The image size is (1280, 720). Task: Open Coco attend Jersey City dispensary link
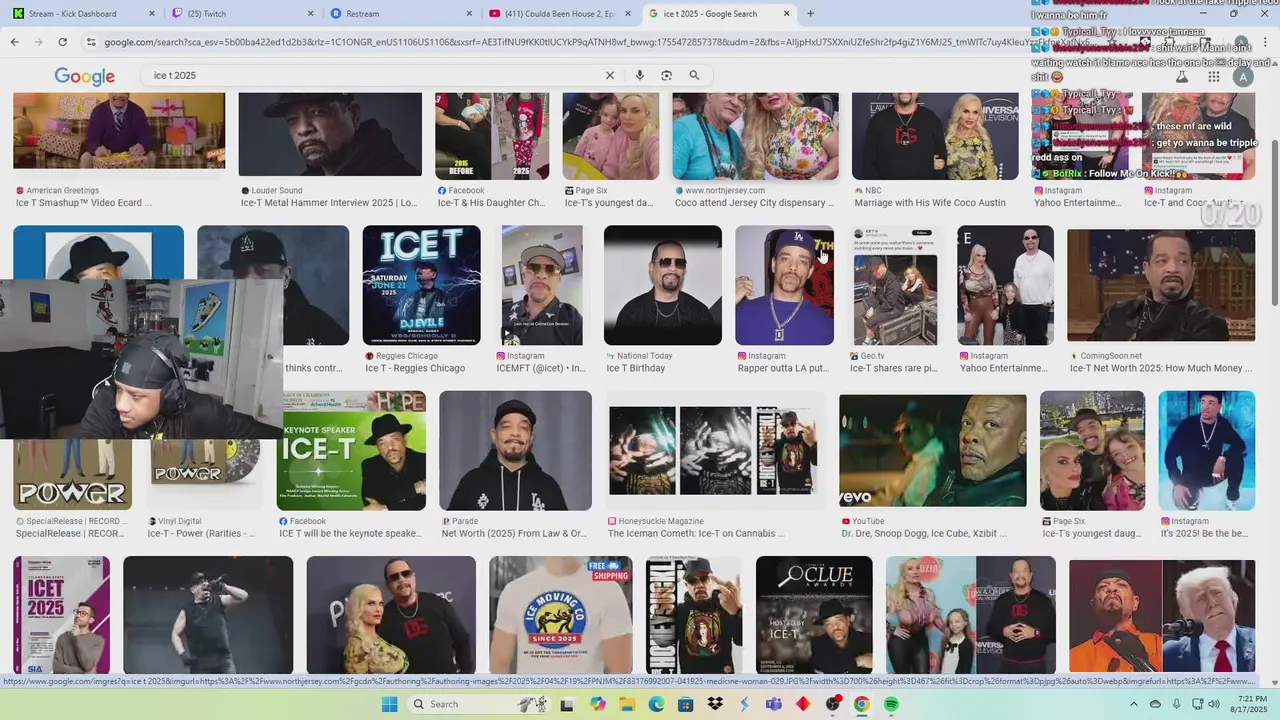tap(754, 203)
